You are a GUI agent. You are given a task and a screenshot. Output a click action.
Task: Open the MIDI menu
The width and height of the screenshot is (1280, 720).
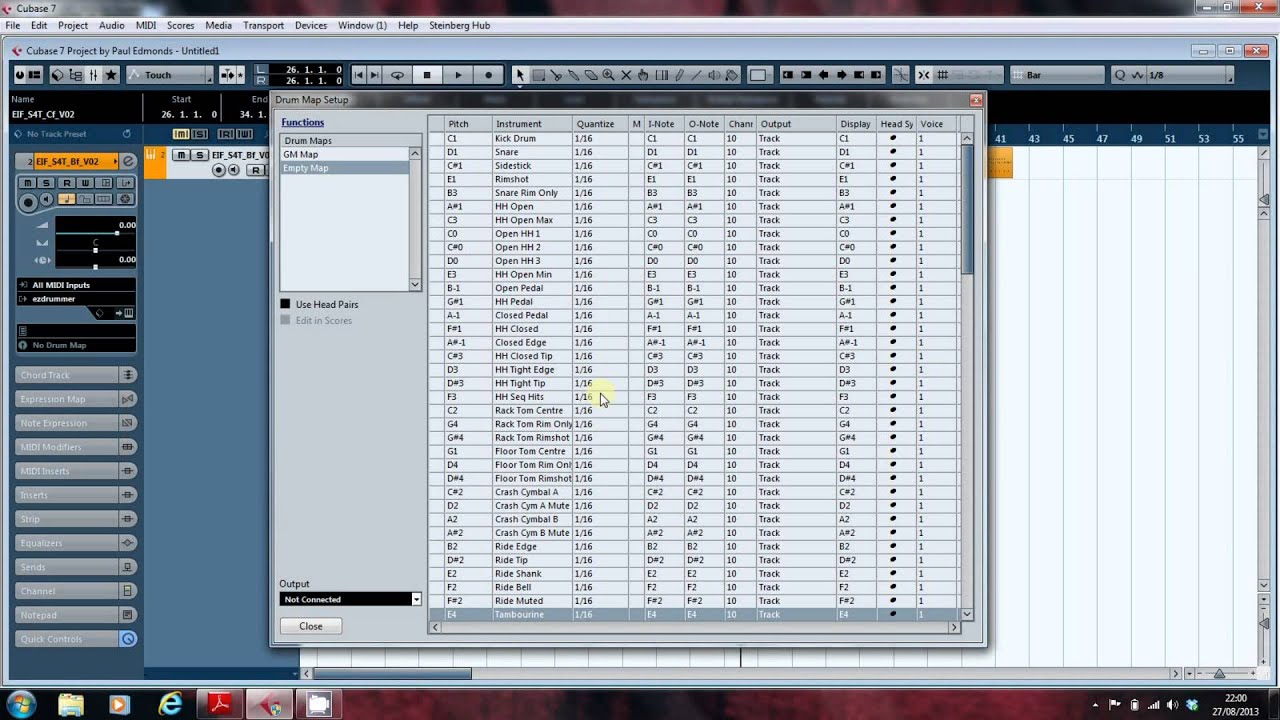click(x=145, y=25)
